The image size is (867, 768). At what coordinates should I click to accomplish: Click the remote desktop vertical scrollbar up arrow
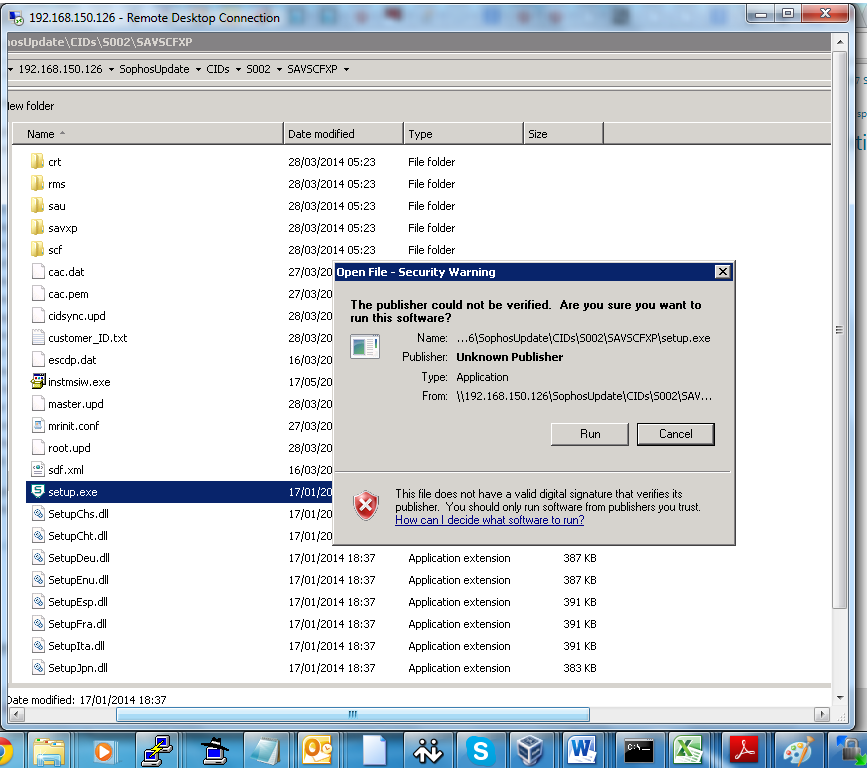(840, 42)
